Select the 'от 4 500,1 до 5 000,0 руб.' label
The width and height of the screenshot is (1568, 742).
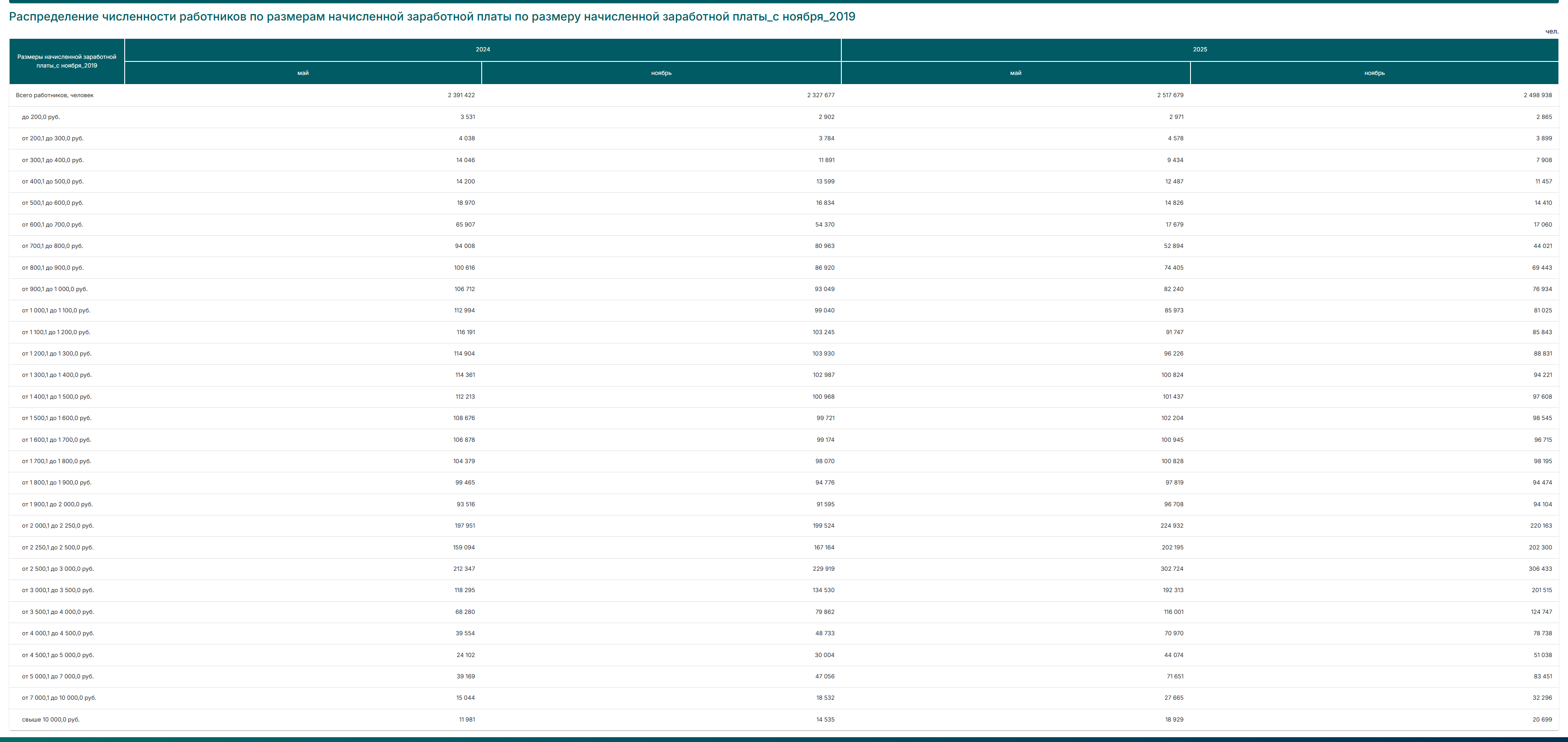[x=58, y=655]
